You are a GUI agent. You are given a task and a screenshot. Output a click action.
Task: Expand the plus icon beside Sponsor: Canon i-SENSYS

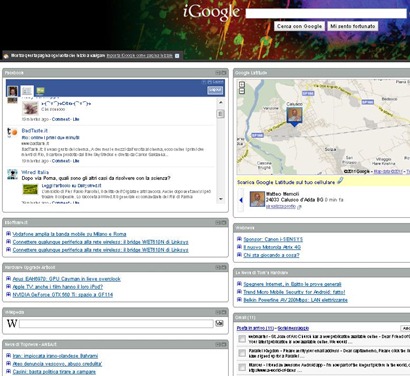point(239,239)
